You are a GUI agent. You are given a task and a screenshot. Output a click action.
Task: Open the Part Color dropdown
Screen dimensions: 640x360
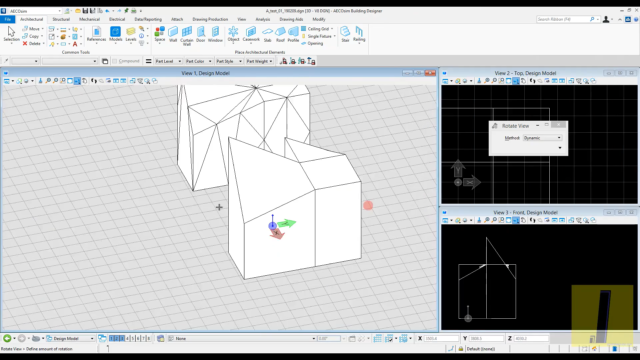tap(198, 61)
